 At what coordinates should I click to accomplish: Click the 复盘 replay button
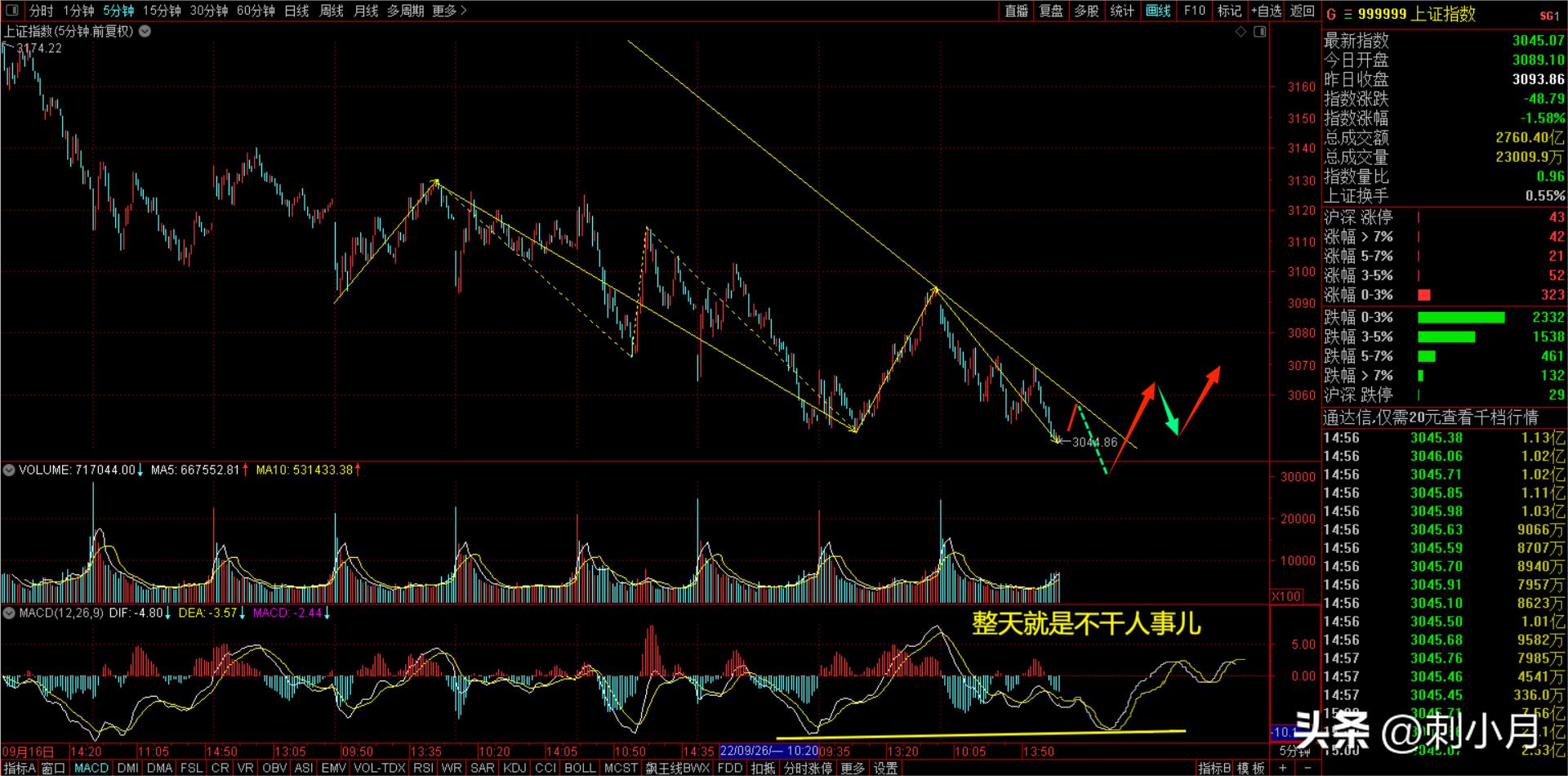[x=1051, y=11]
